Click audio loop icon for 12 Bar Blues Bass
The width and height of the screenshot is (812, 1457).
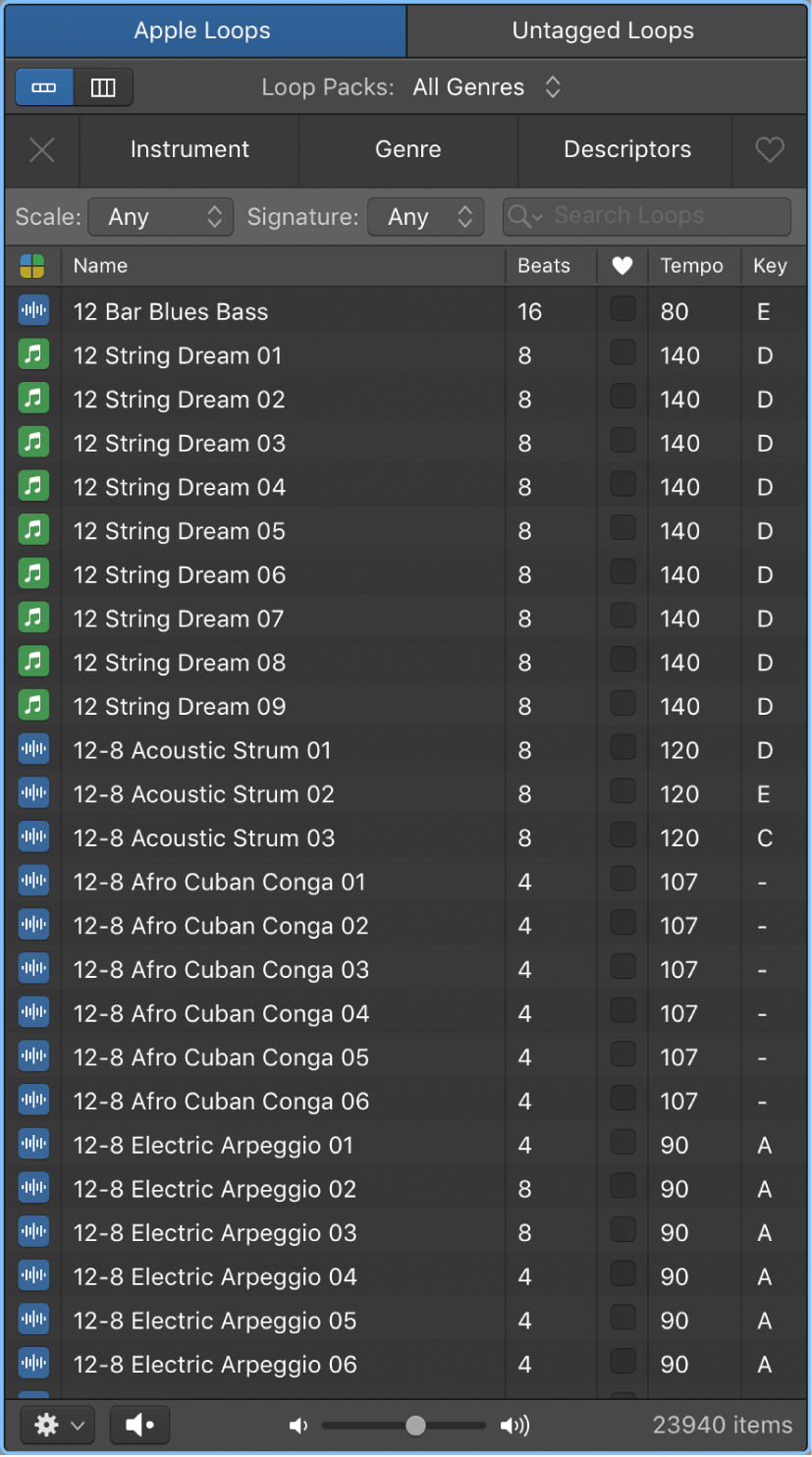(34, 311)
